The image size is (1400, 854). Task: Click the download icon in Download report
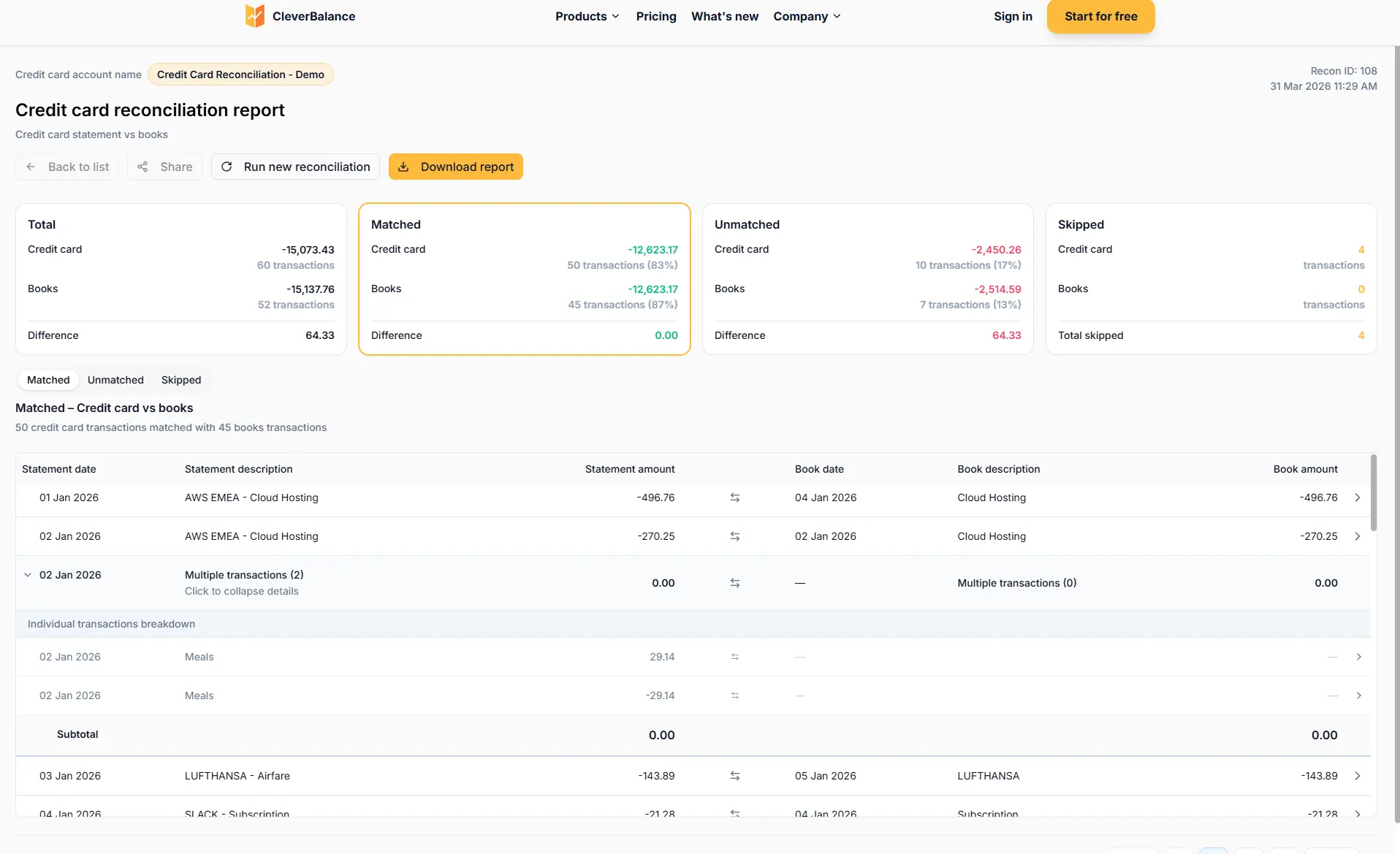pos(403,167)
